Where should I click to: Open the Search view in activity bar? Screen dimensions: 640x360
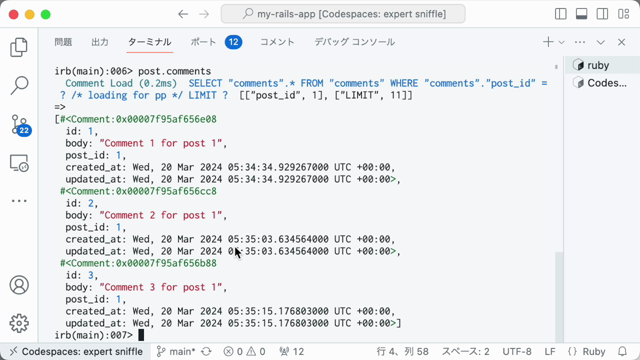point(19,86)
